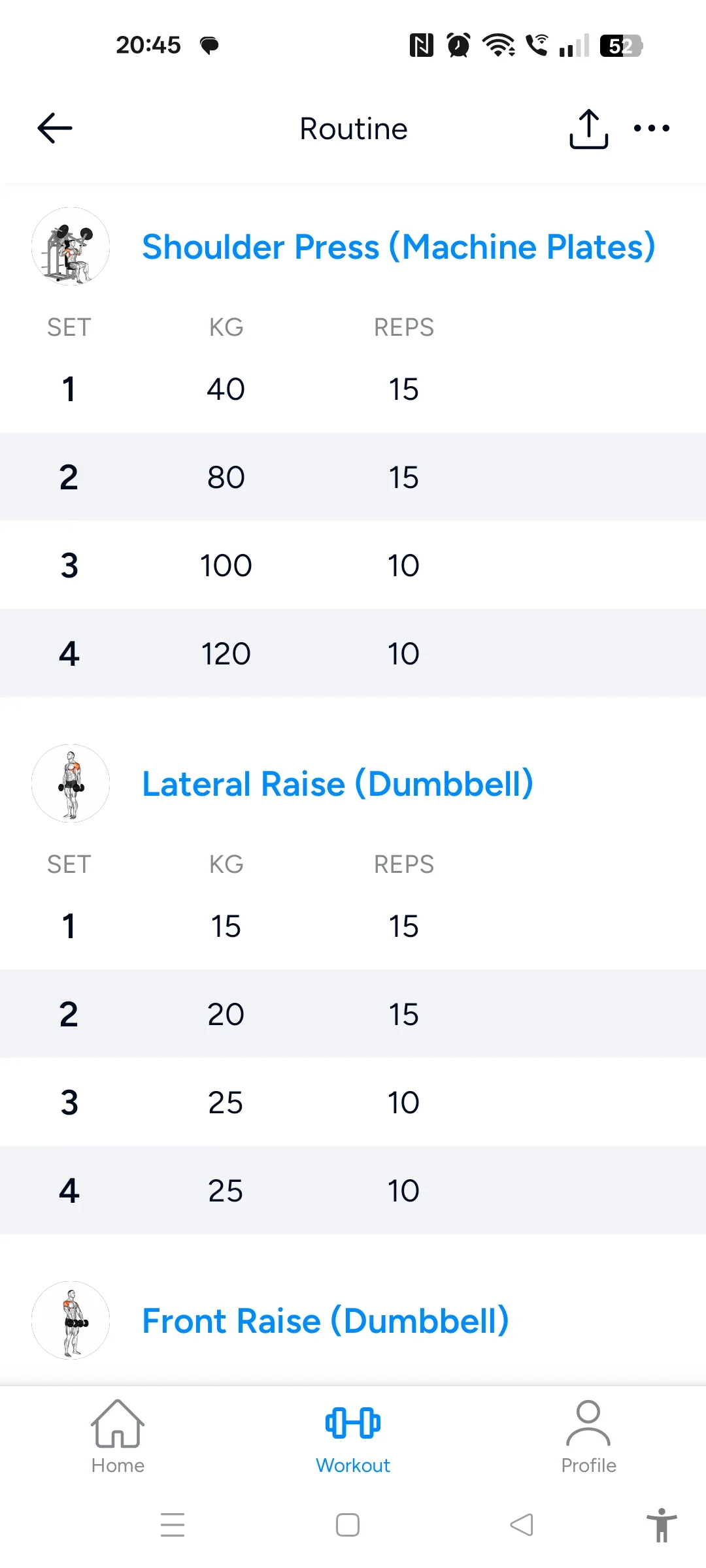
Task: Tap the Front Raise exercise image
Action: [x=71, y=1320]
